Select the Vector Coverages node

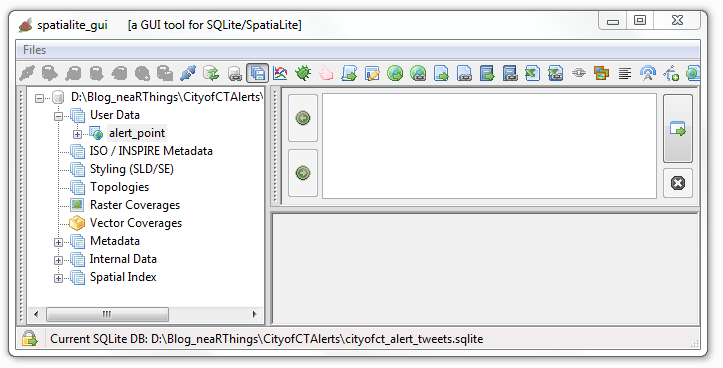[x=136, y=223]
